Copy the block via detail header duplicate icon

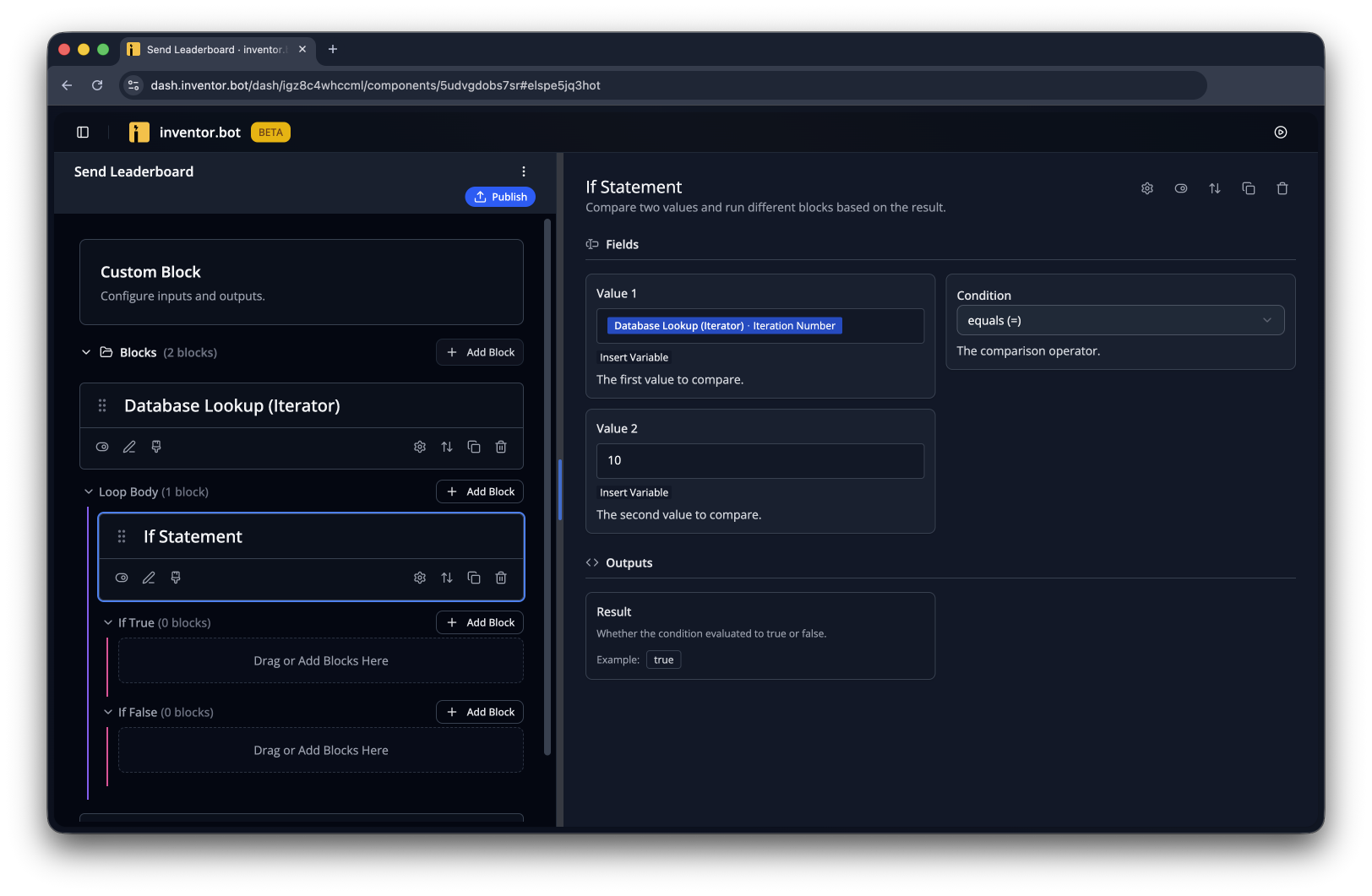(x=1249, y=188)
